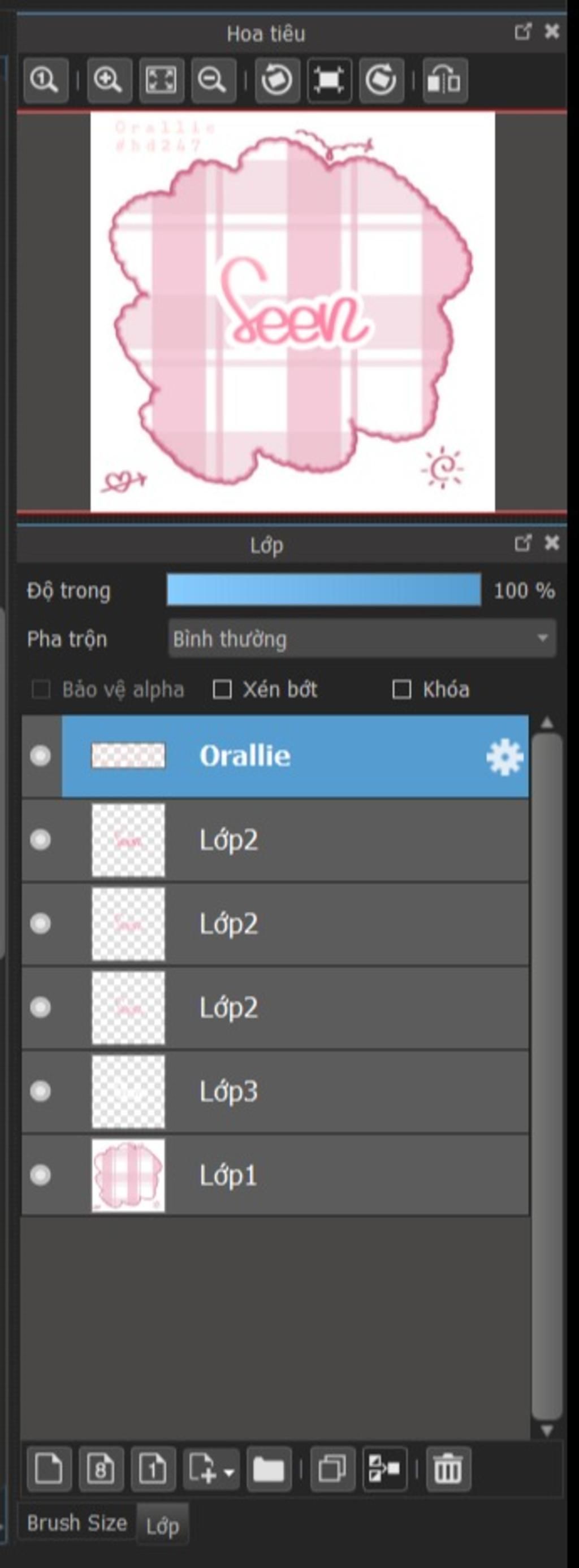Duplicate the current layer

[332, 1469]
